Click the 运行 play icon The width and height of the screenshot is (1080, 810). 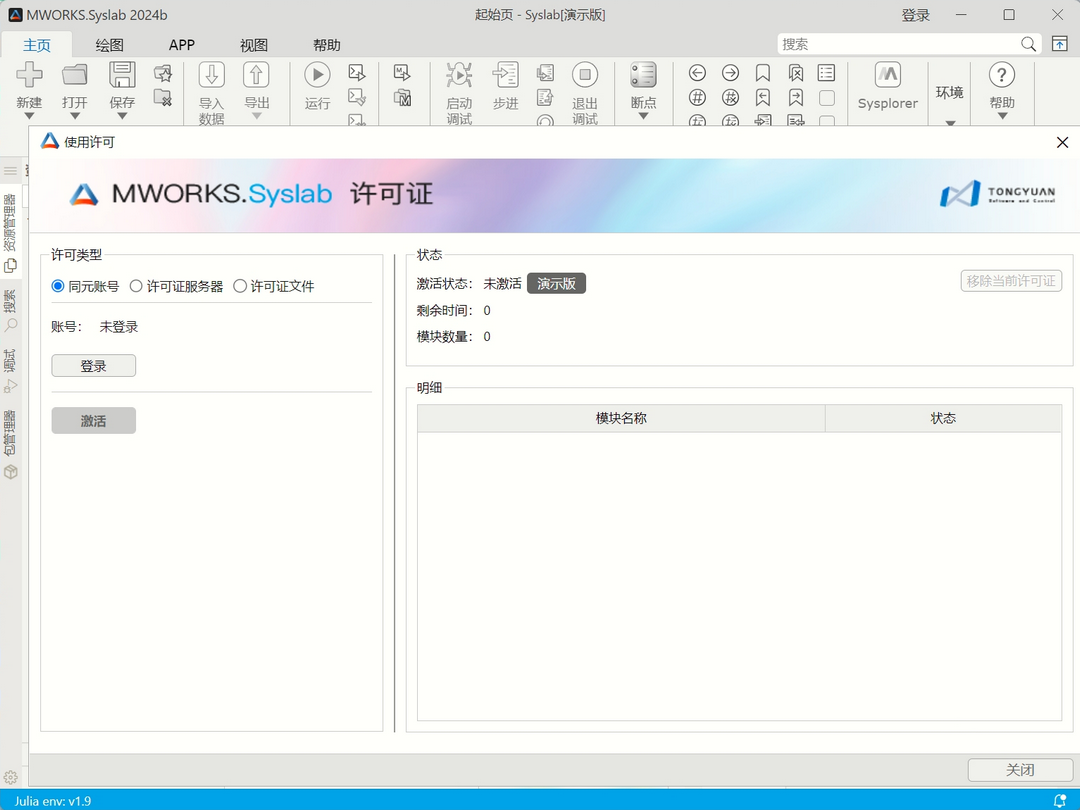(x=318, y=74)
